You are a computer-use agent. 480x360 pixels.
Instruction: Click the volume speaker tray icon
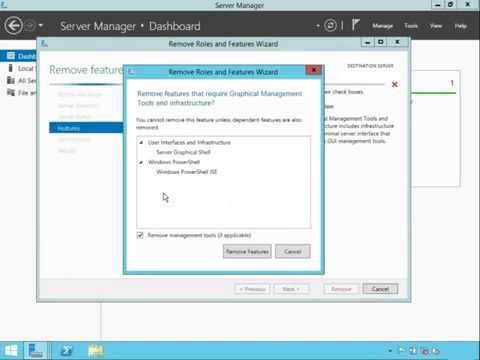pos(436,351)
